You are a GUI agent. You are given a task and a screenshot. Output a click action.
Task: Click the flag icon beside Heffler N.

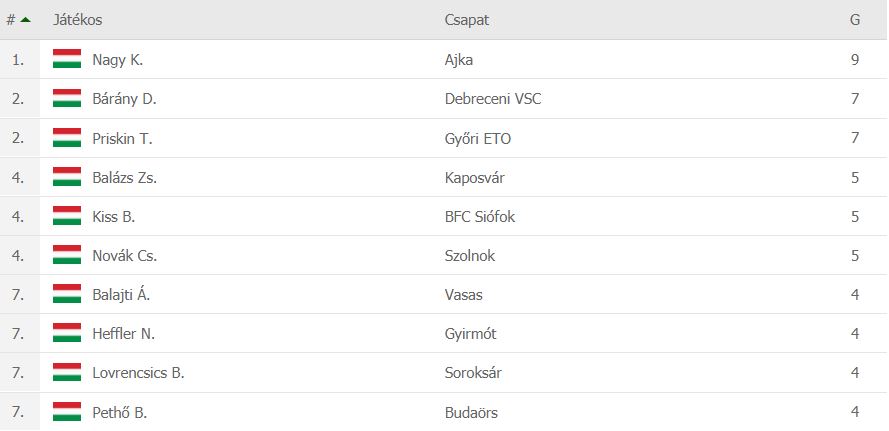tap(67, 333)
